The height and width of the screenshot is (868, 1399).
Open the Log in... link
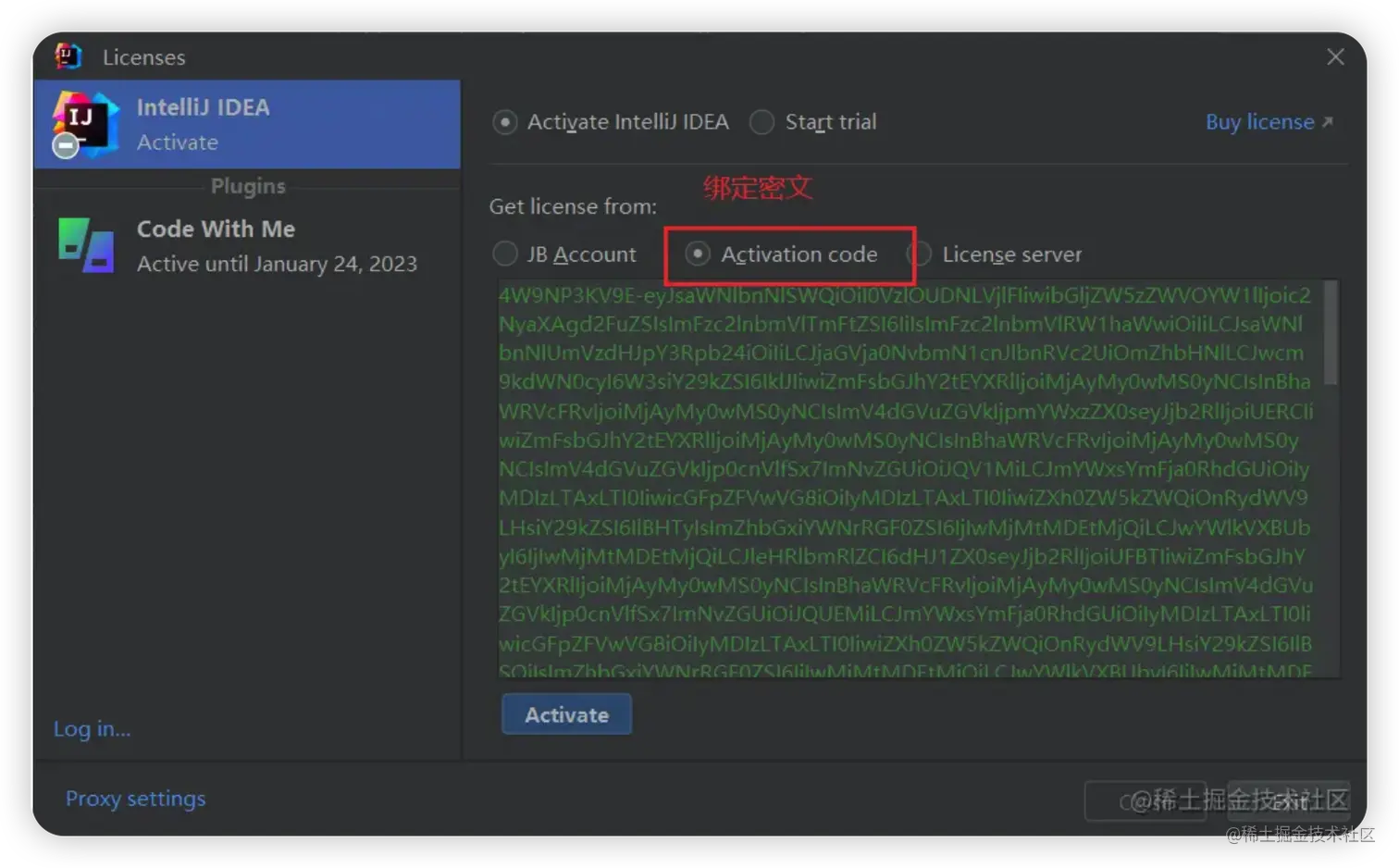(92, 729)
